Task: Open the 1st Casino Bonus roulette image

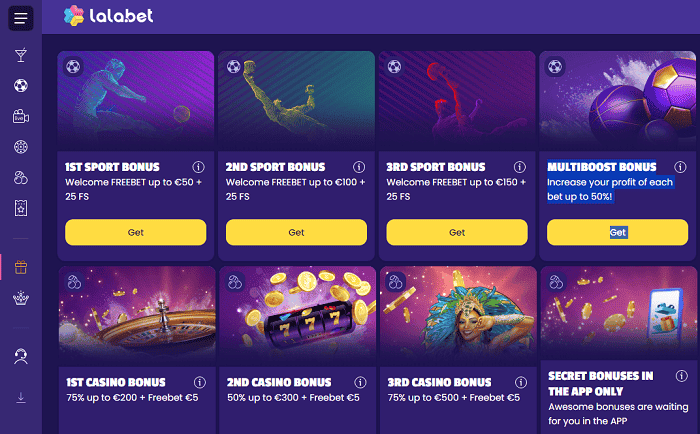Action: (x=136, y=315)
